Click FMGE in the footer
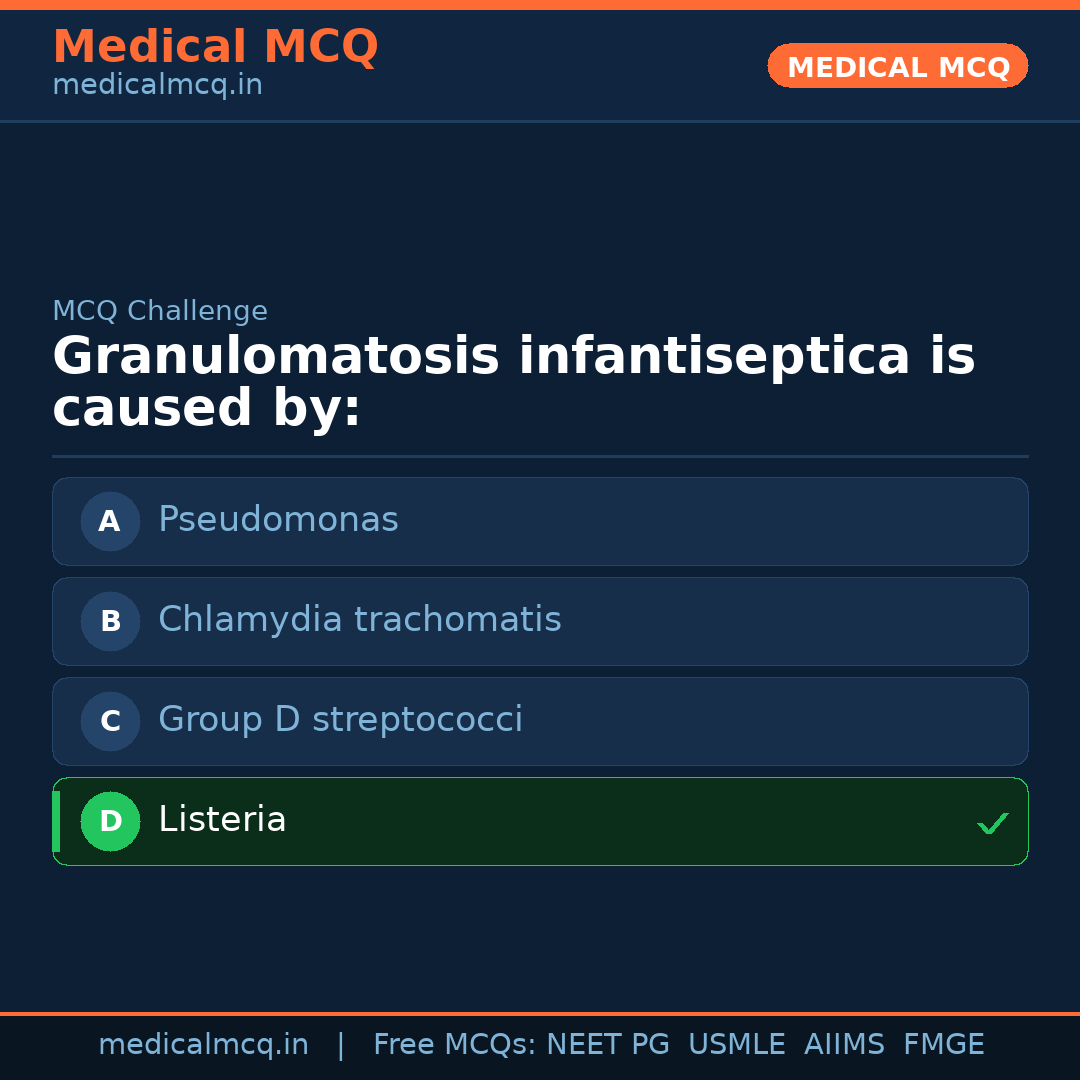 tap(943, 1045)
